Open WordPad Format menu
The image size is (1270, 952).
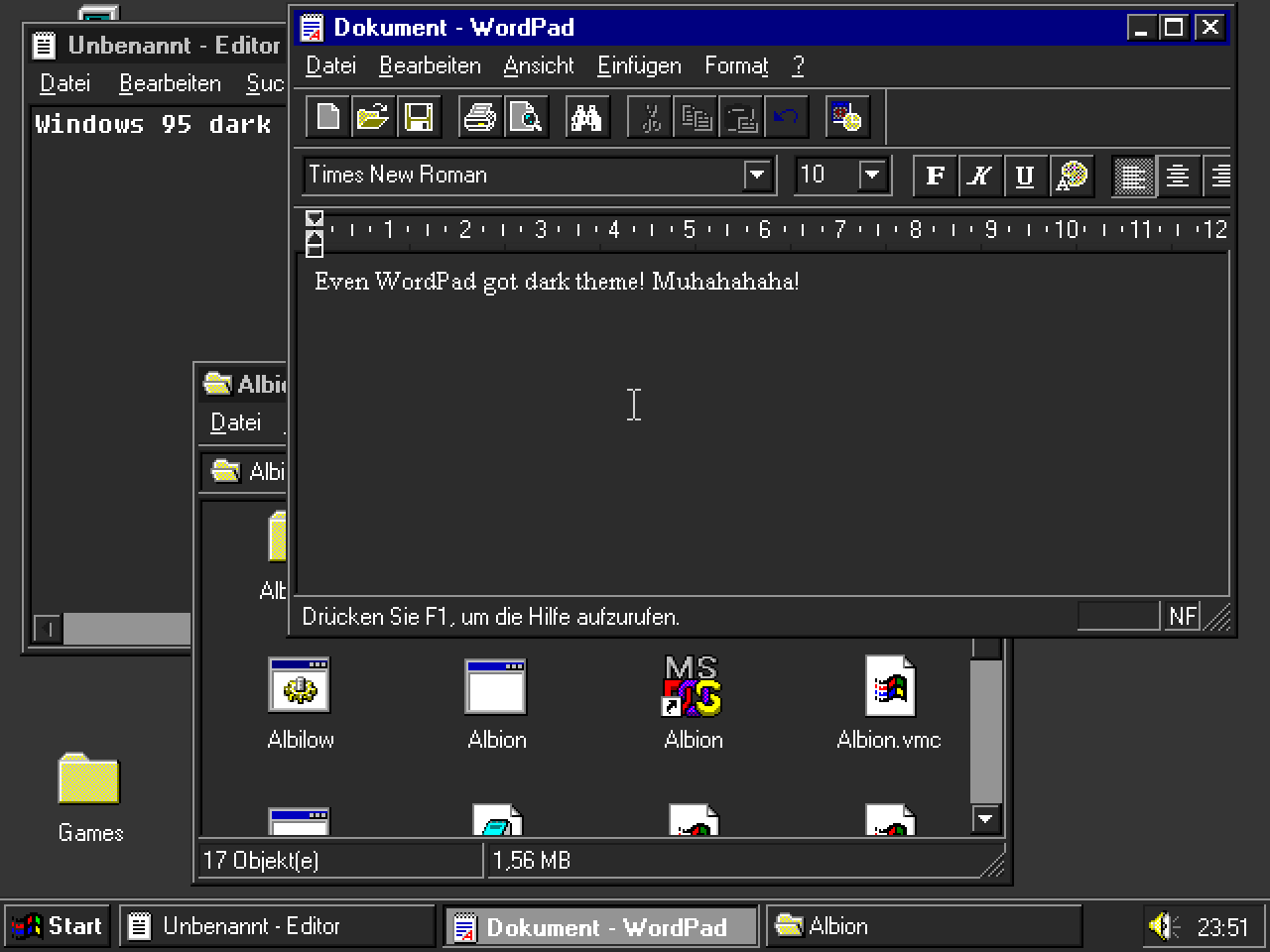[736, 65]
